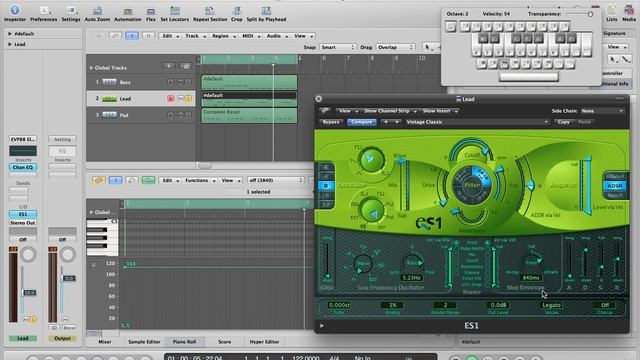Expand the Lead track inspector section
This screenshot has width=640, height=360.
10,44
